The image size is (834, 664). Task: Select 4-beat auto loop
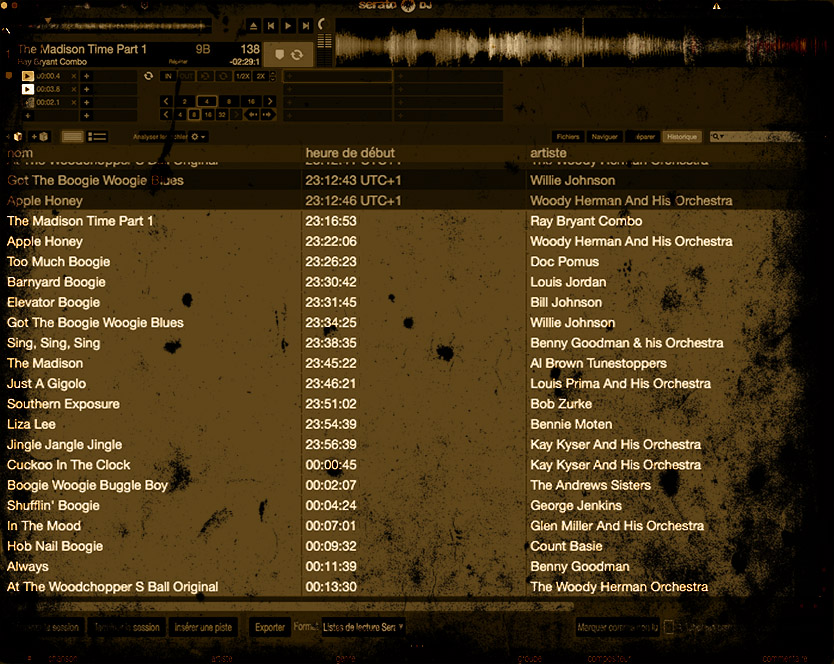coord(207,101)
